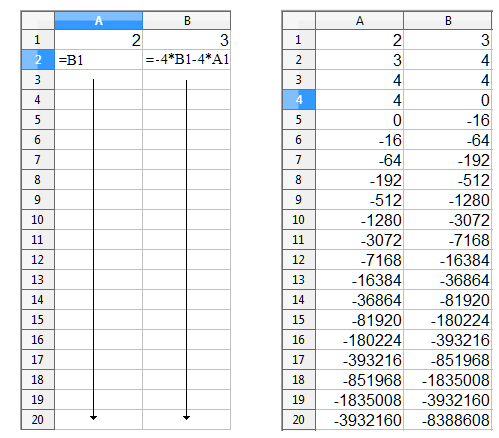
Task: Click column A header in right sheet
Action: (x=359, y=21)
